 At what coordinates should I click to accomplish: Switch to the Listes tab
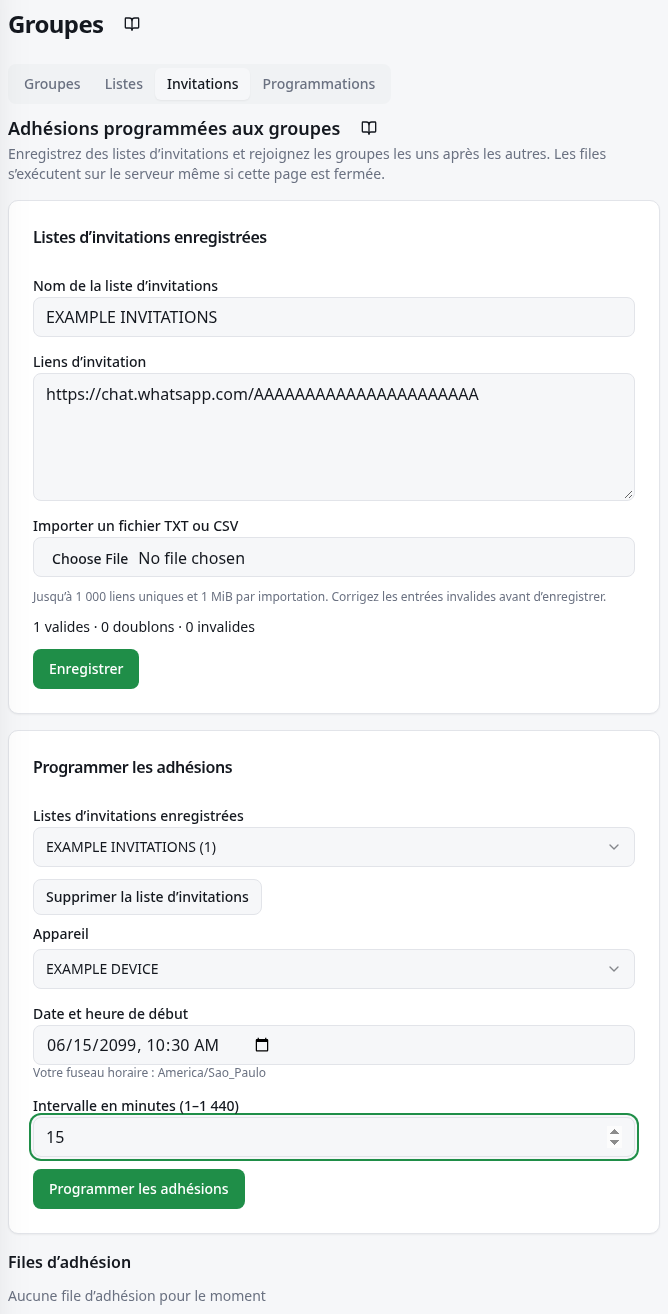pos(124,84)
